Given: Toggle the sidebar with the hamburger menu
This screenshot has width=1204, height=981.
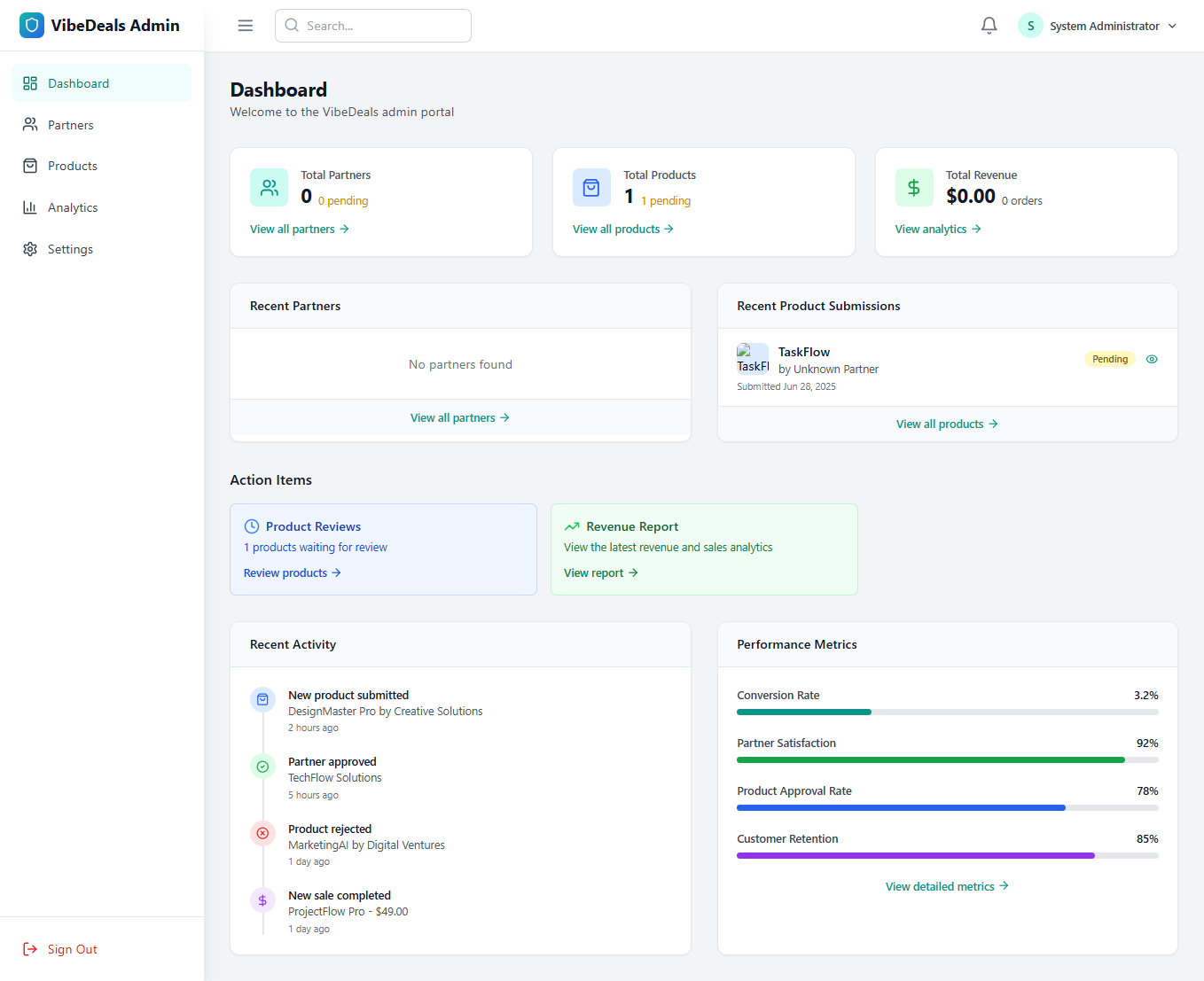Looking at the screenshot, I should [x=245, y=25].
